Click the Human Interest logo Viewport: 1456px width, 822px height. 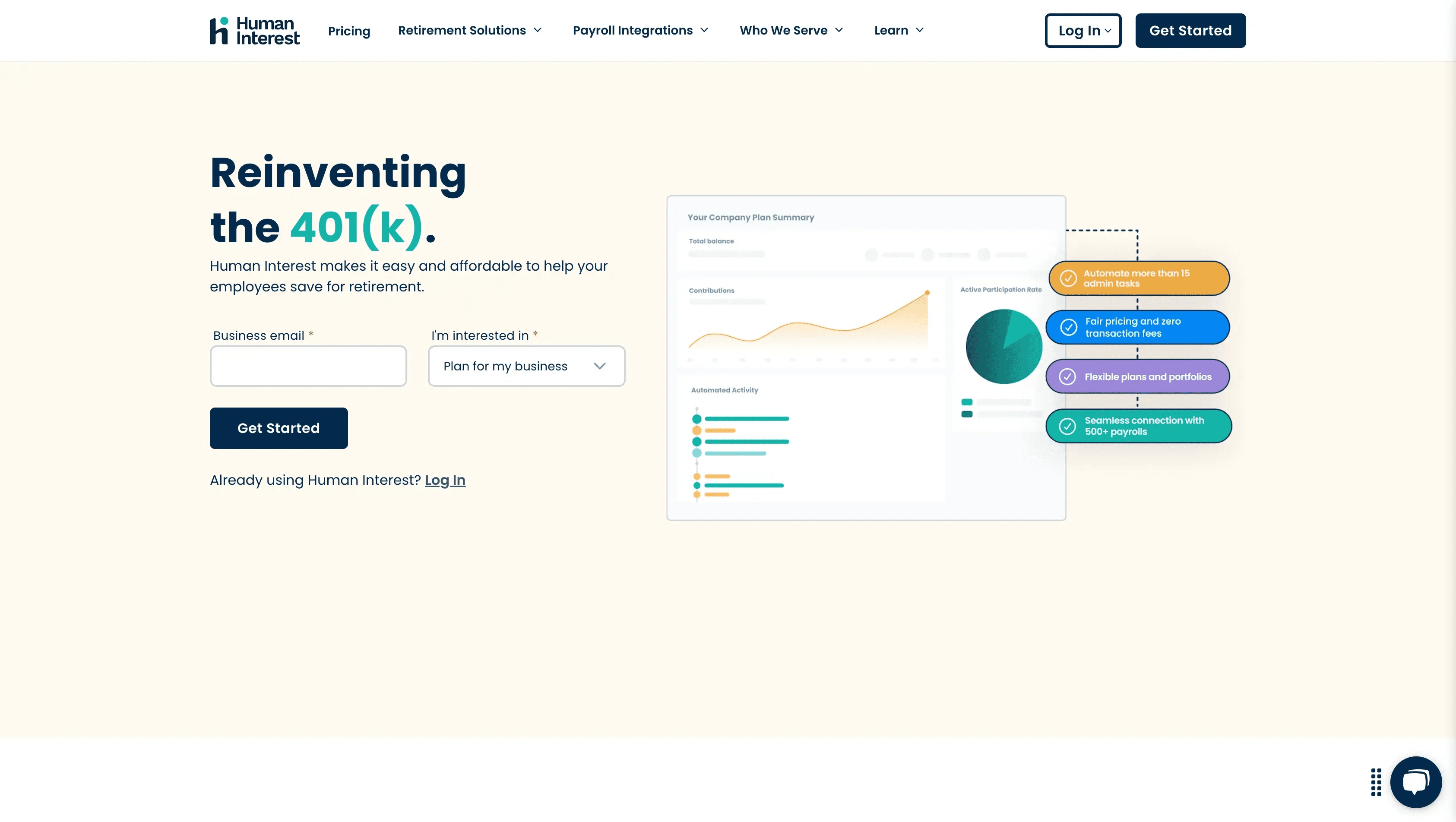pyautogui.click(x=254, y=31)
